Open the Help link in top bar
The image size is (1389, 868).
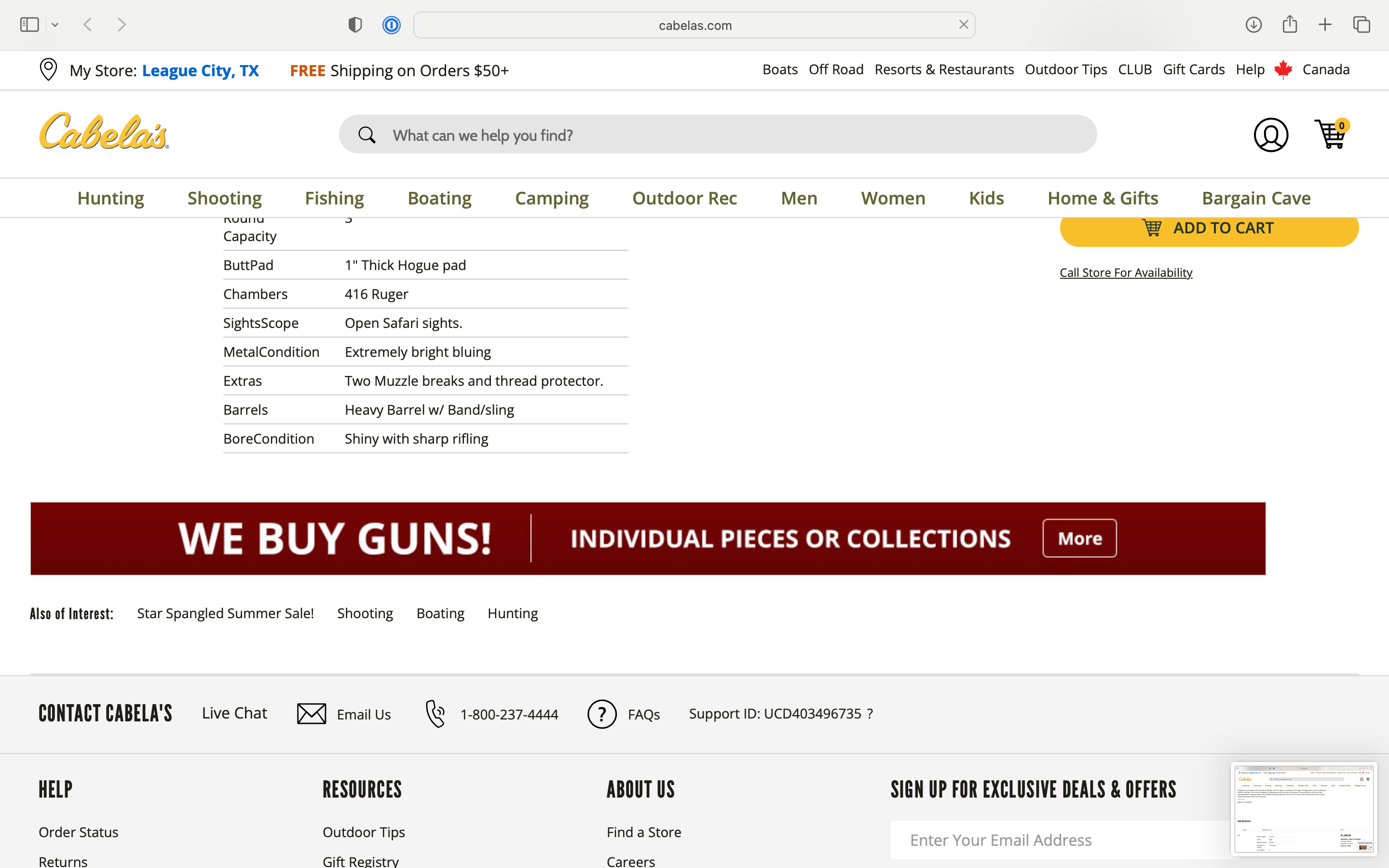pyautogui.click(x=1250, y=69)
